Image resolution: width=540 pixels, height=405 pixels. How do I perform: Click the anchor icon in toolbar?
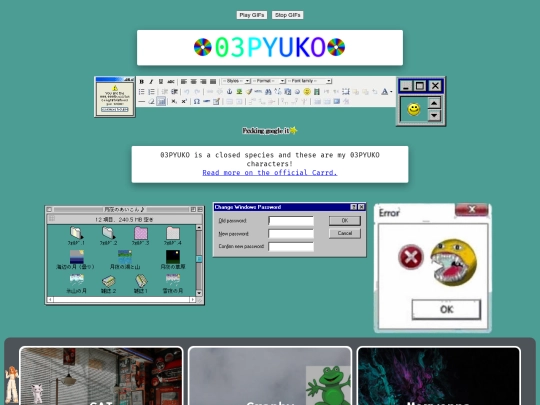pyautogui.click(x=229, y=92)
